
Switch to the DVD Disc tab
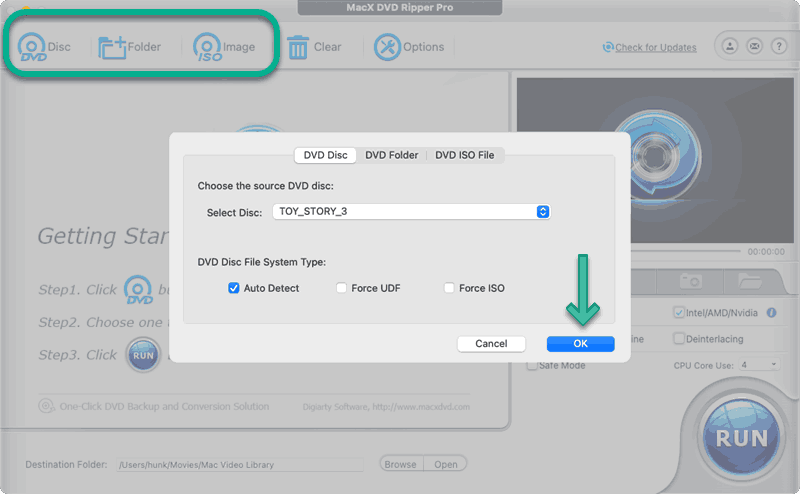(x=326, y=155)
